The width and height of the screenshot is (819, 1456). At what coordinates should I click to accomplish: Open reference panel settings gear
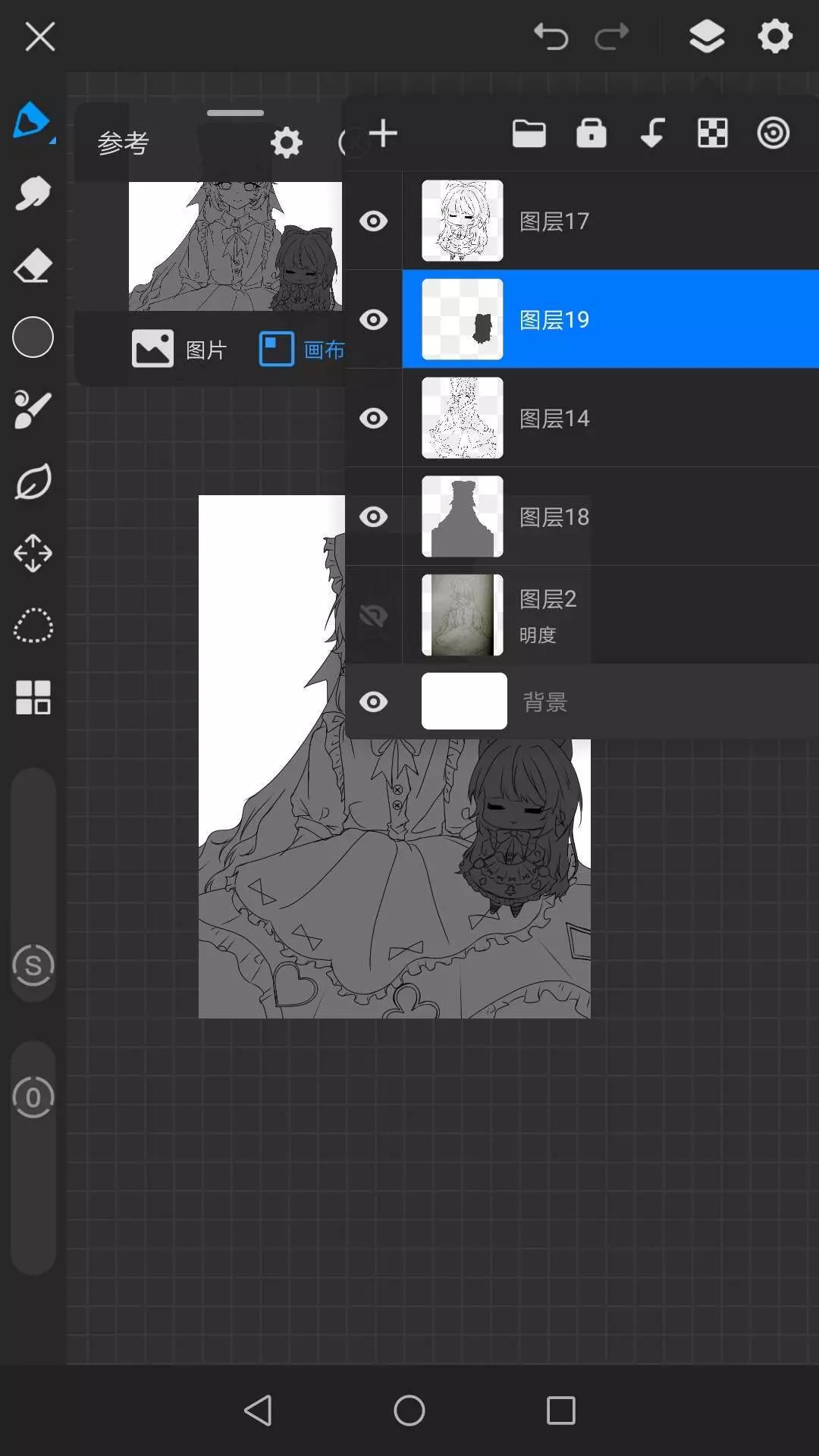point(286,143)
